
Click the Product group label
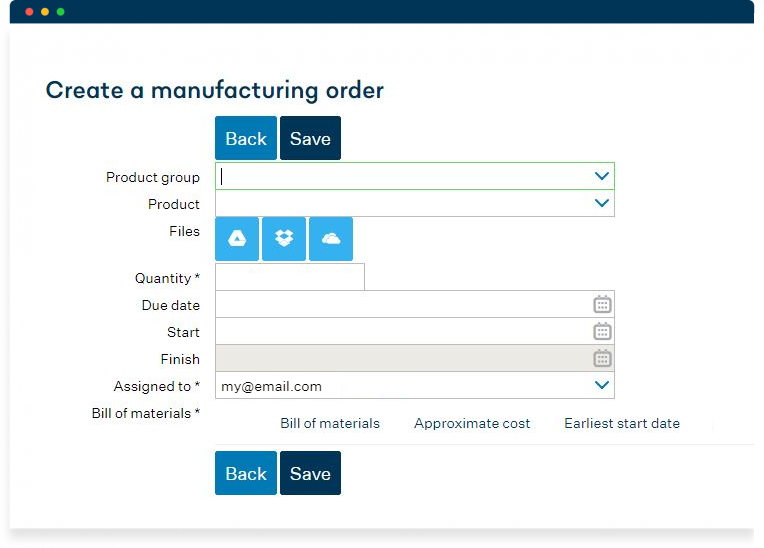point(153,177)
